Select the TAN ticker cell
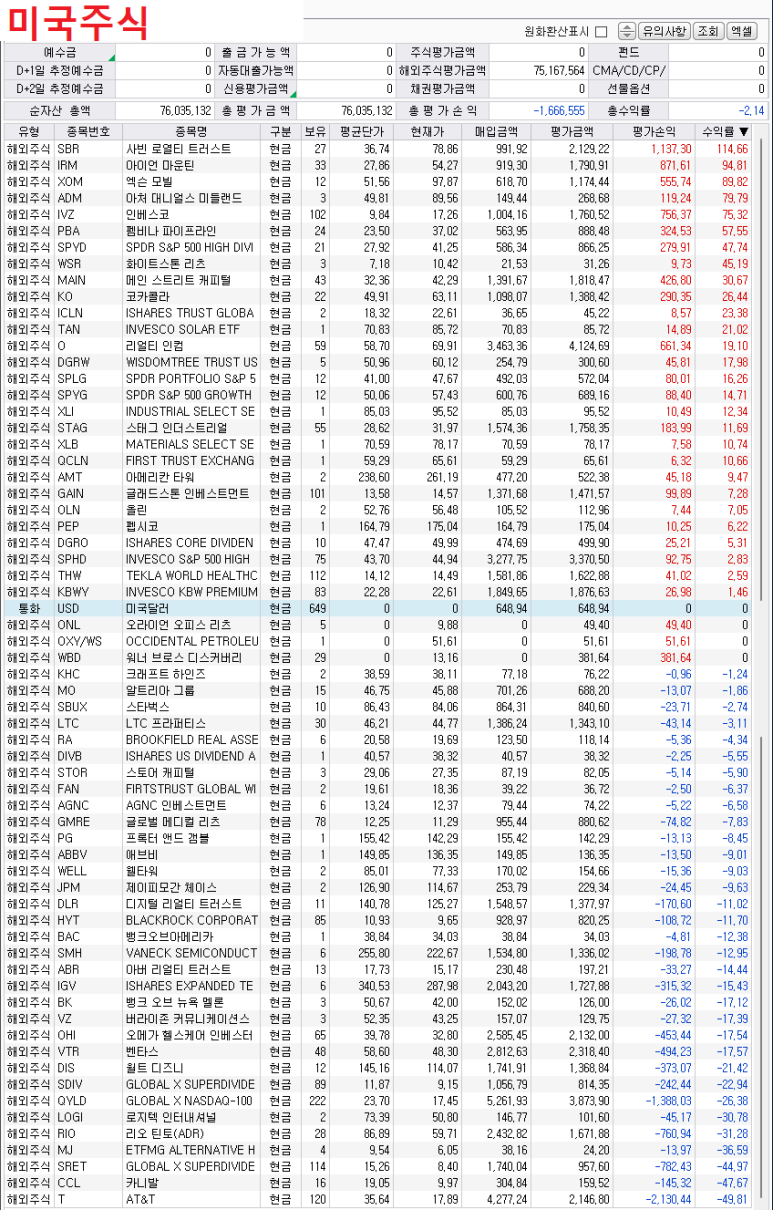This screenshot has width=773, height=1210. pos(89,329)
